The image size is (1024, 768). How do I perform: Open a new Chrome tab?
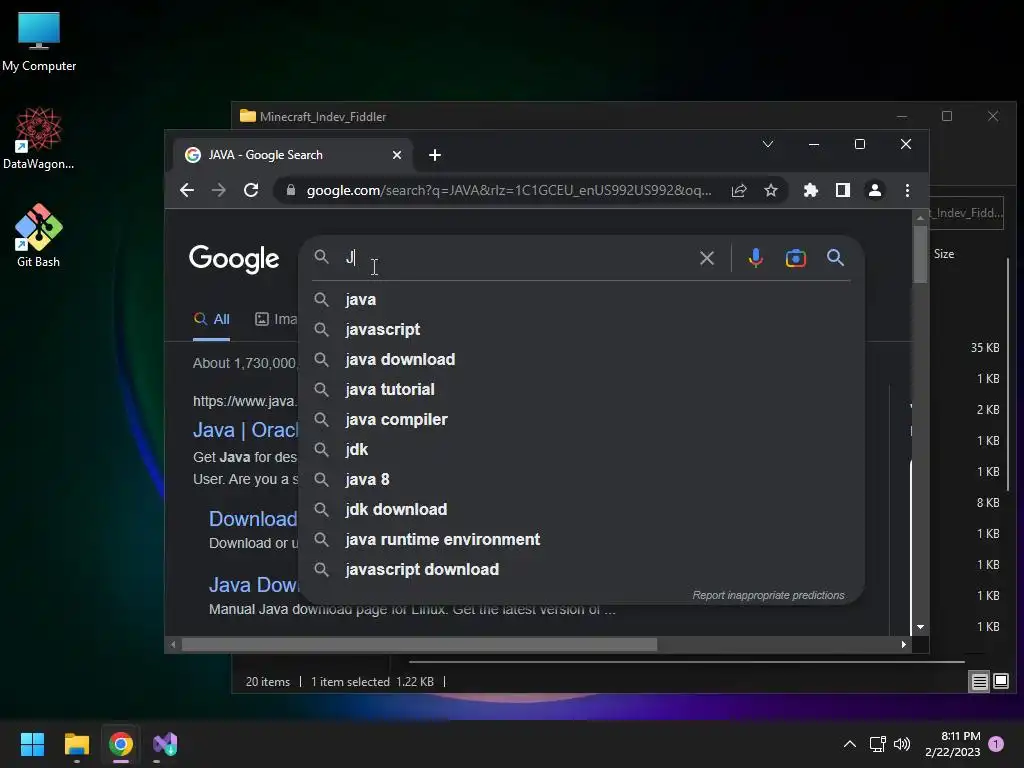[435, 155]
